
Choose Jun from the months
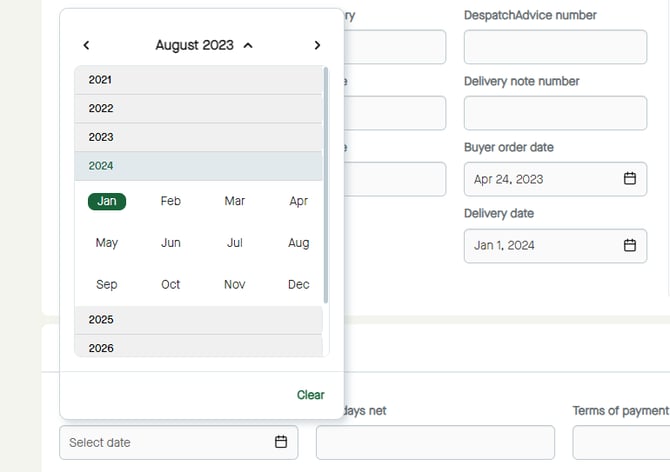coord(171,243)
